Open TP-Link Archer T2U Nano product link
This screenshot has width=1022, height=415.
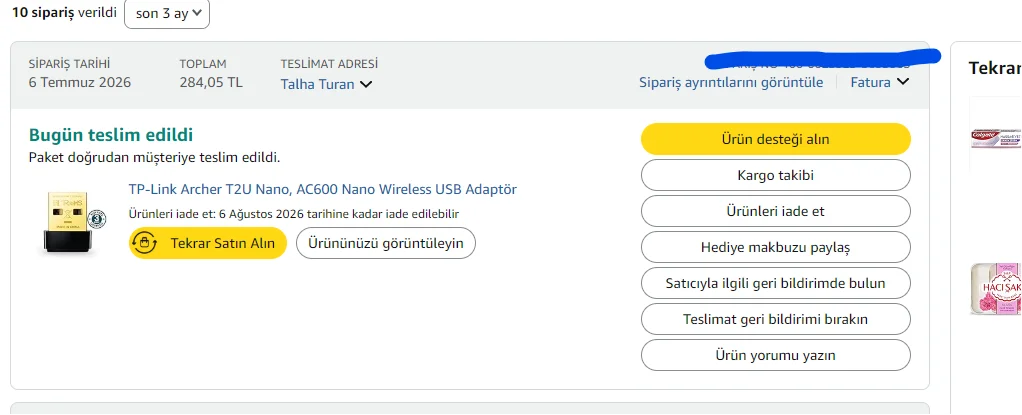[x=323, y=189]
